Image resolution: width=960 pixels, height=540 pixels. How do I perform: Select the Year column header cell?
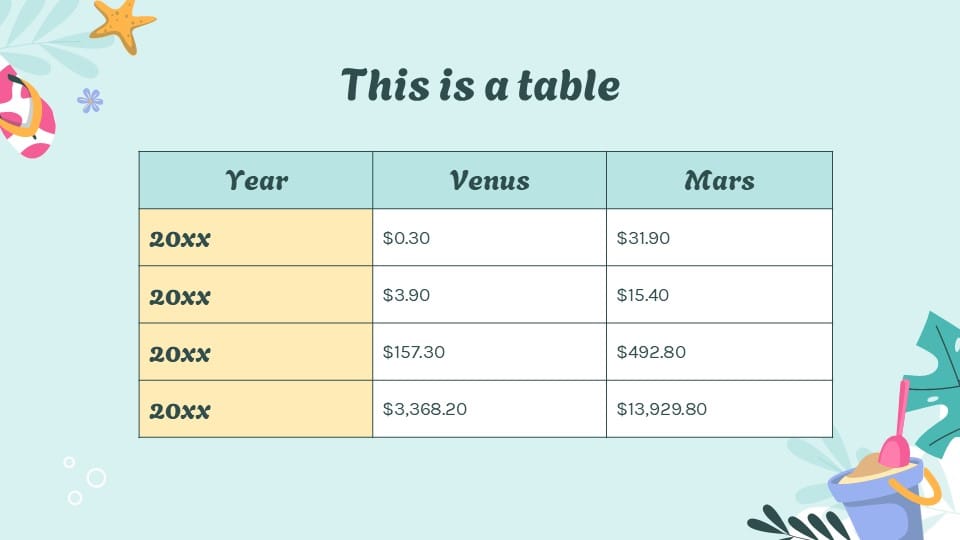pyautogui.click(x=256, y=180)
